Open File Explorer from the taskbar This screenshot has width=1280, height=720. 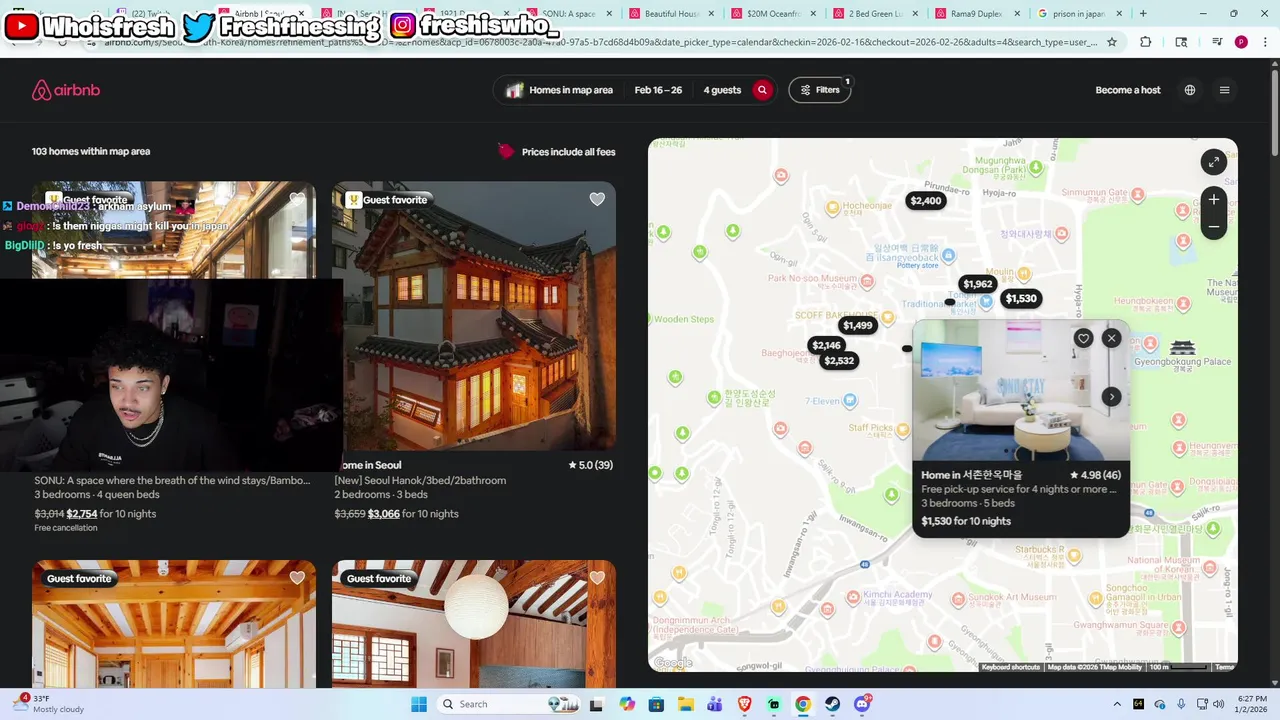tap(686, 704)
